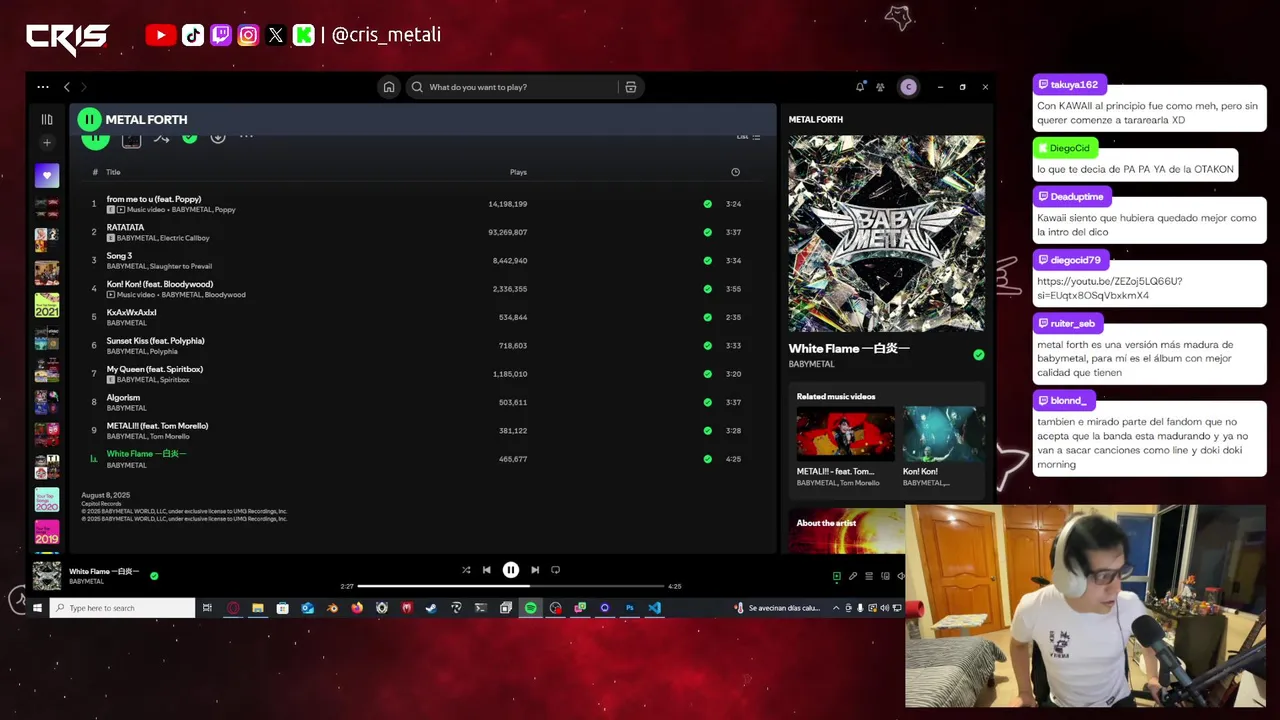
Task: Open Spotify Home
Action: click(389, 87)
